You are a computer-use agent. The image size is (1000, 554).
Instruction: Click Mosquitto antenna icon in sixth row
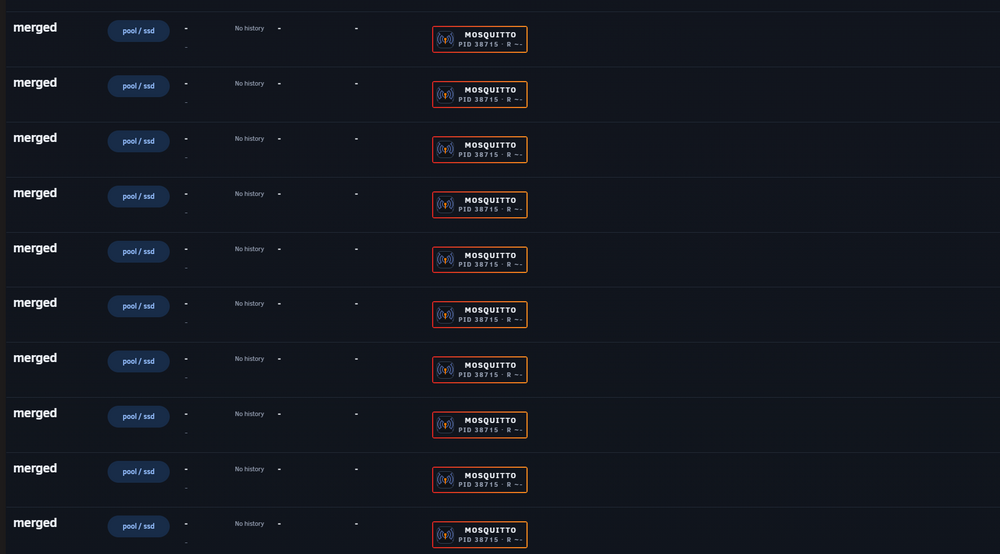[x=445, y=315]
